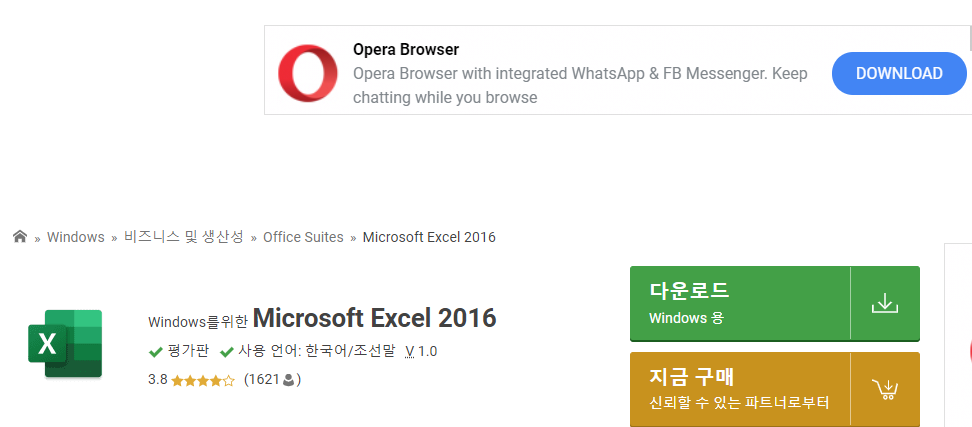Click the home icon in the breadcrumb
972x427 pixels.
(x=20, y=237)
